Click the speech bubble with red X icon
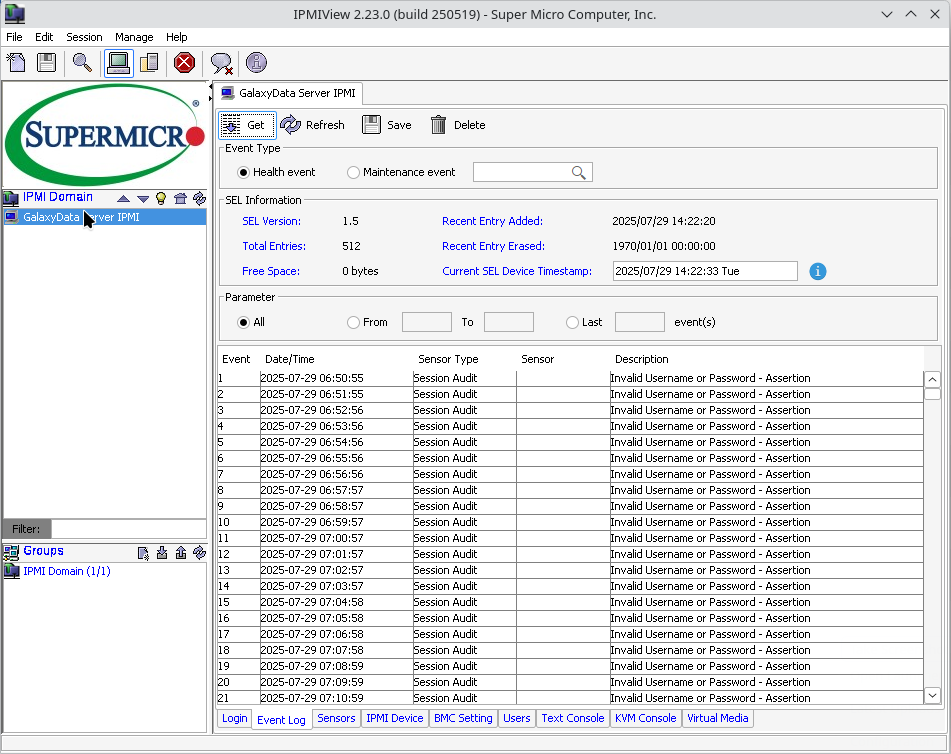The height and width of the screenshot is (754, 951). coord(221,62)
